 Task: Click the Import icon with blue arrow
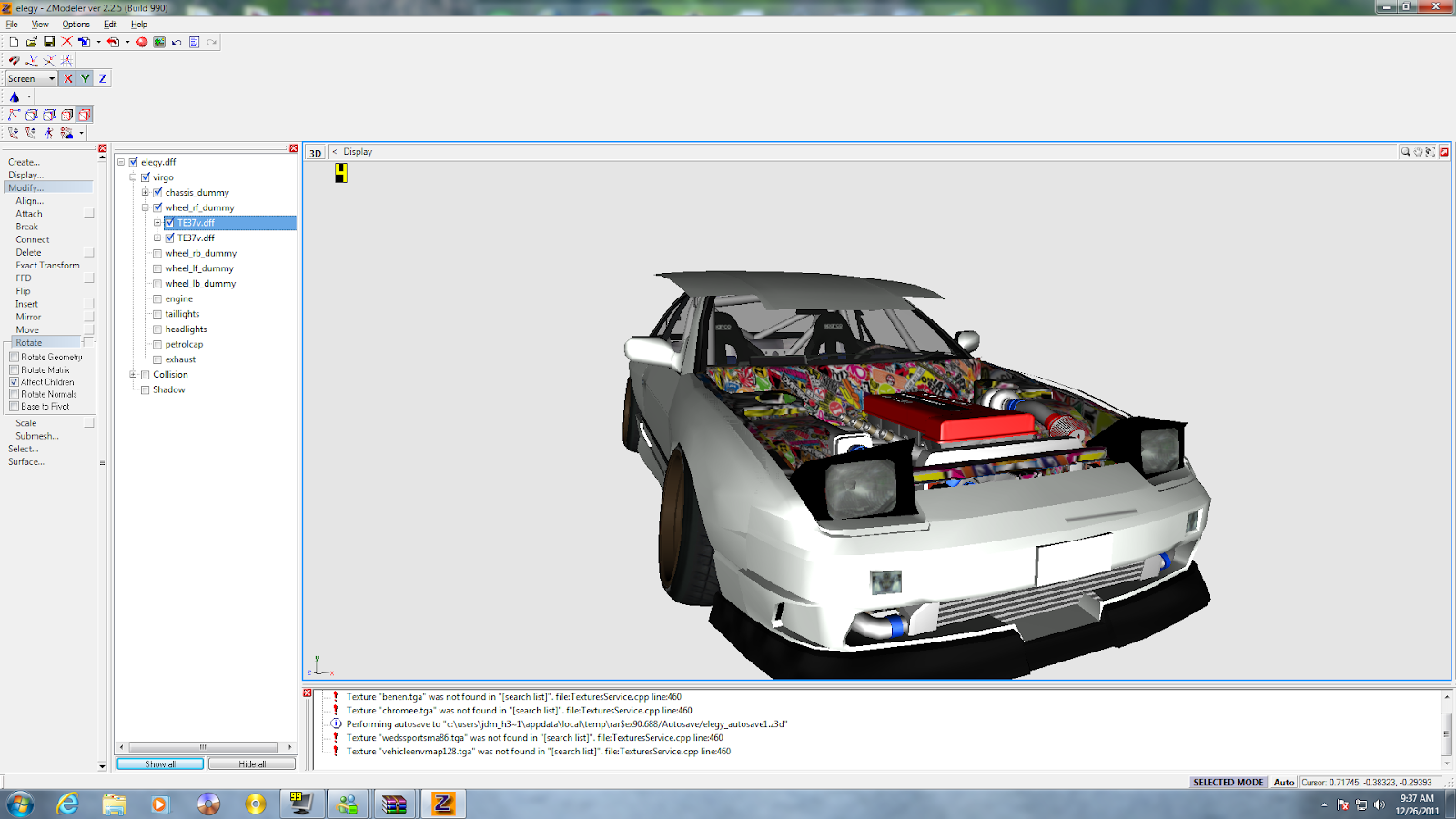pyautogui.click(x=85, y=42)
